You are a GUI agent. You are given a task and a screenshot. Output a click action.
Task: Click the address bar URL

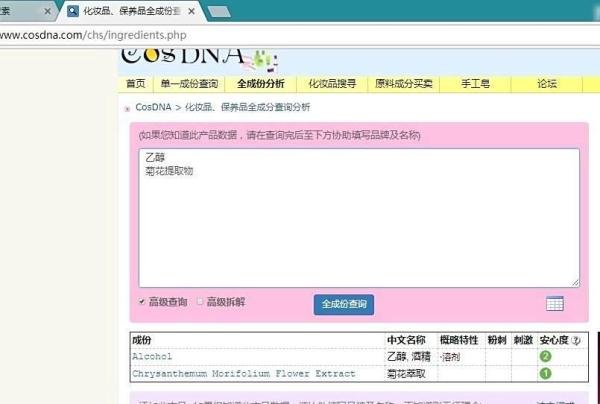(93, 35)
